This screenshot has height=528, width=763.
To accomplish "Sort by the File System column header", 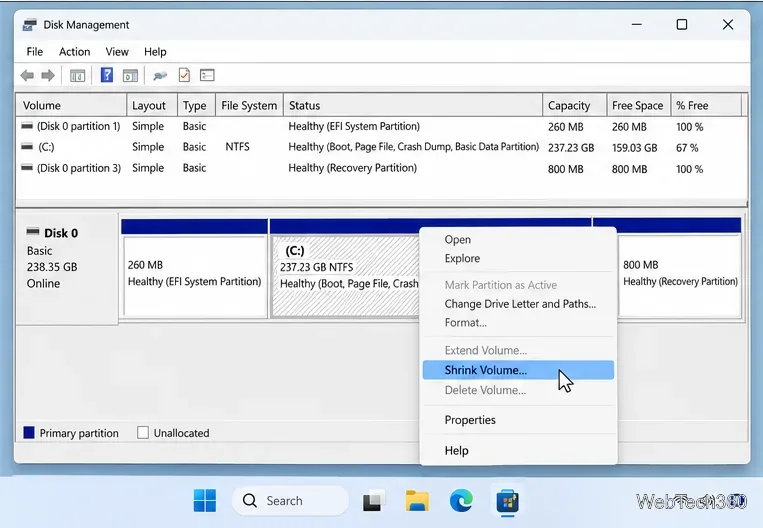I will point(249,106).
